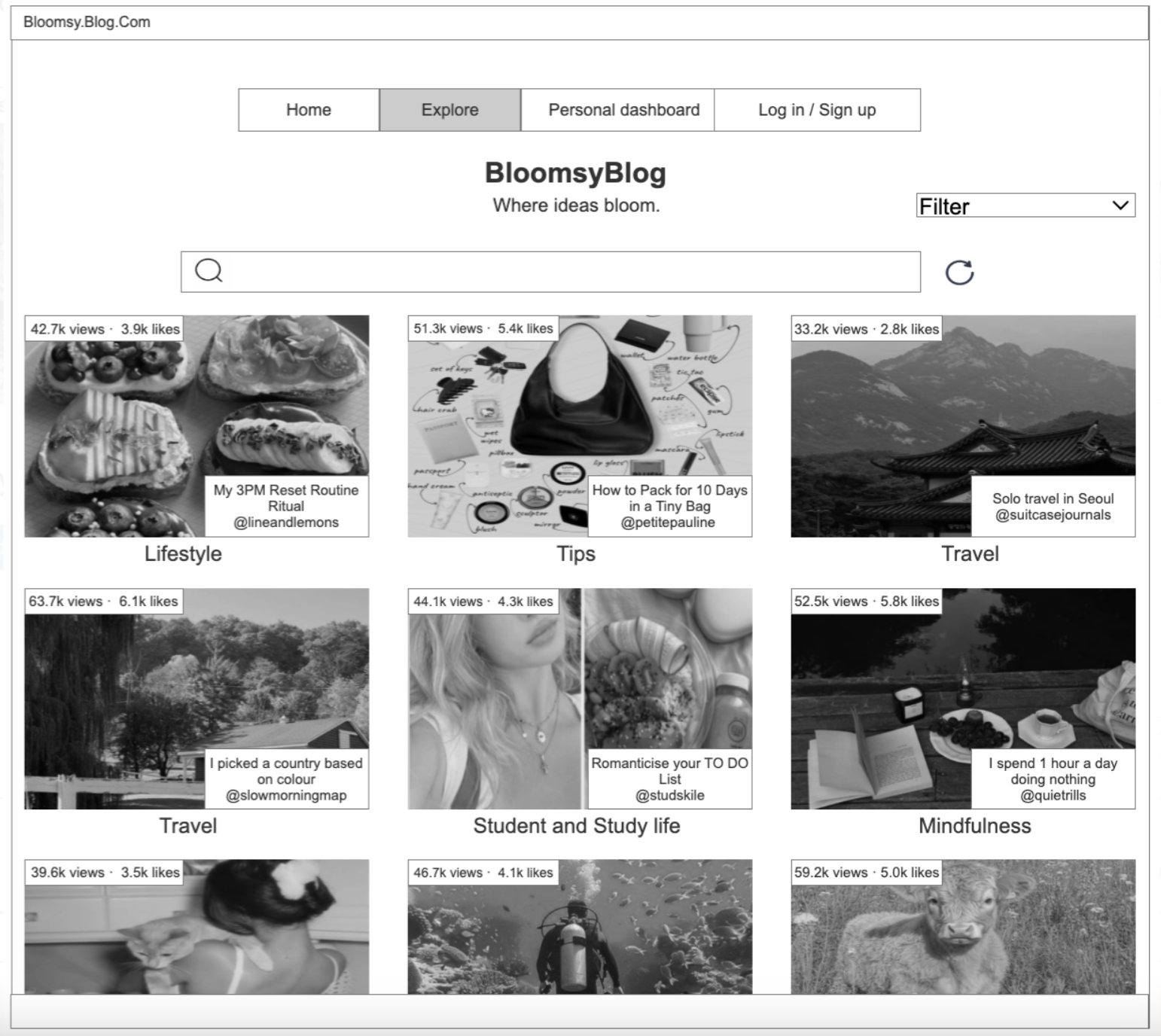Viewport: 1161px width, 1036px height.
Task: Click the '46.7k views · 4.1k likes' badge
Action: coord(483,873)
